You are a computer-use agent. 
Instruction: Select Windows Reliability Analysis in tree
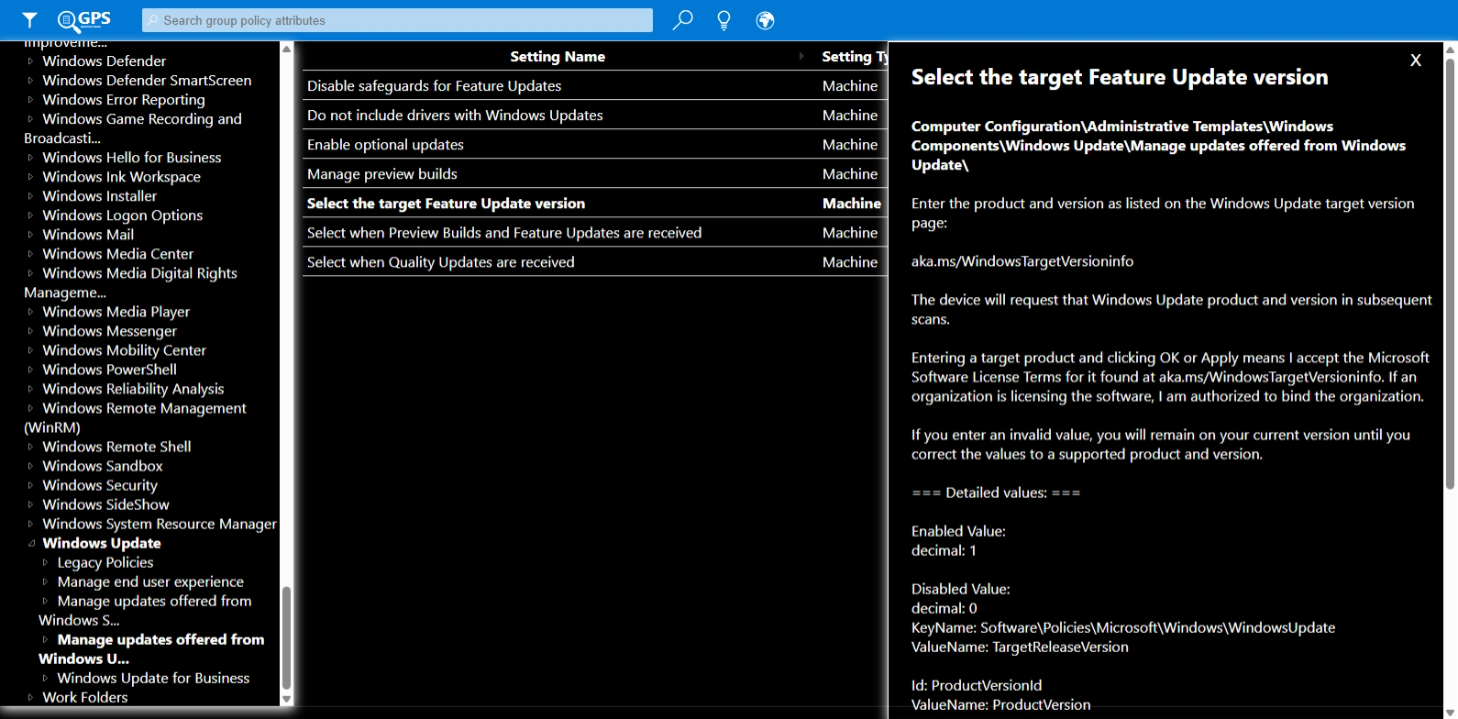133,389
